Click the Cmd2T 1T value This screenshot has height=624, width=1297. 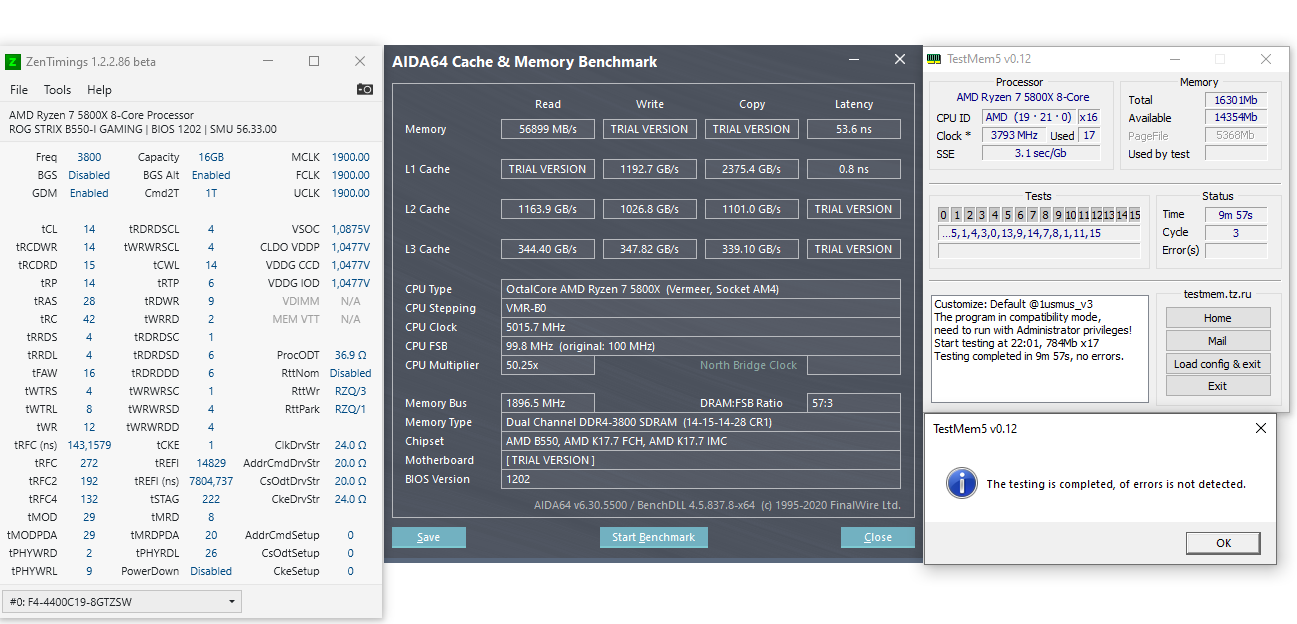tap(211, 193)
